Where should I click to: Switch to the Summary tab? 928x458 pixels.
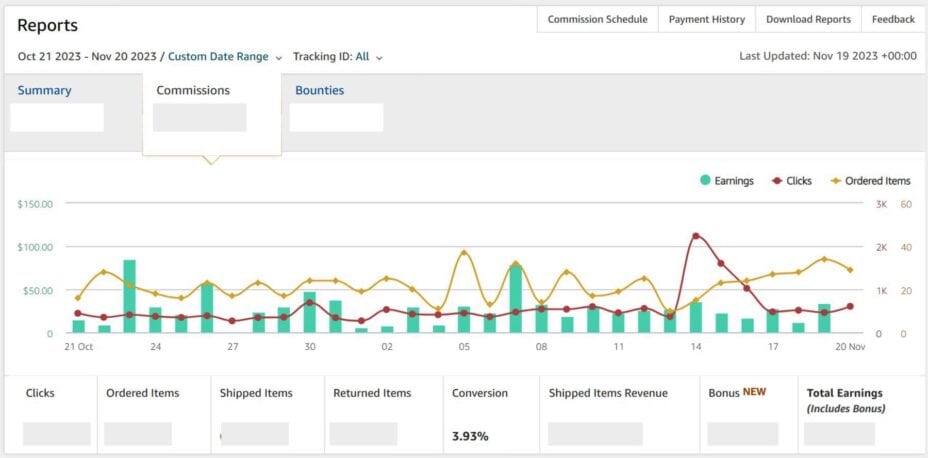[x=44, y=90]
